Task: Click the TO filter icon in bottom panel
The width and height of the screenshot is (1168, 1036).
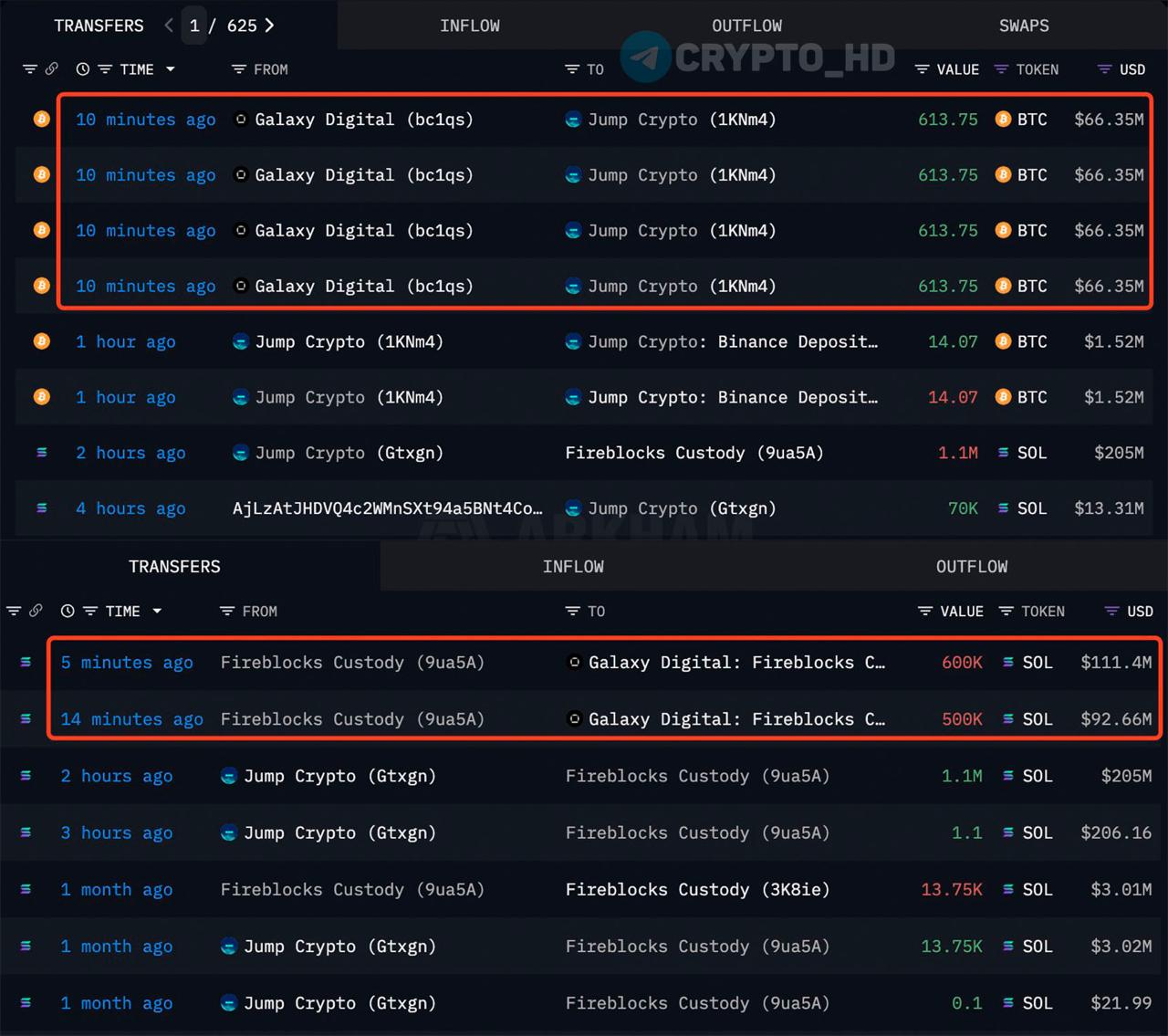Action: pos(572,612)
